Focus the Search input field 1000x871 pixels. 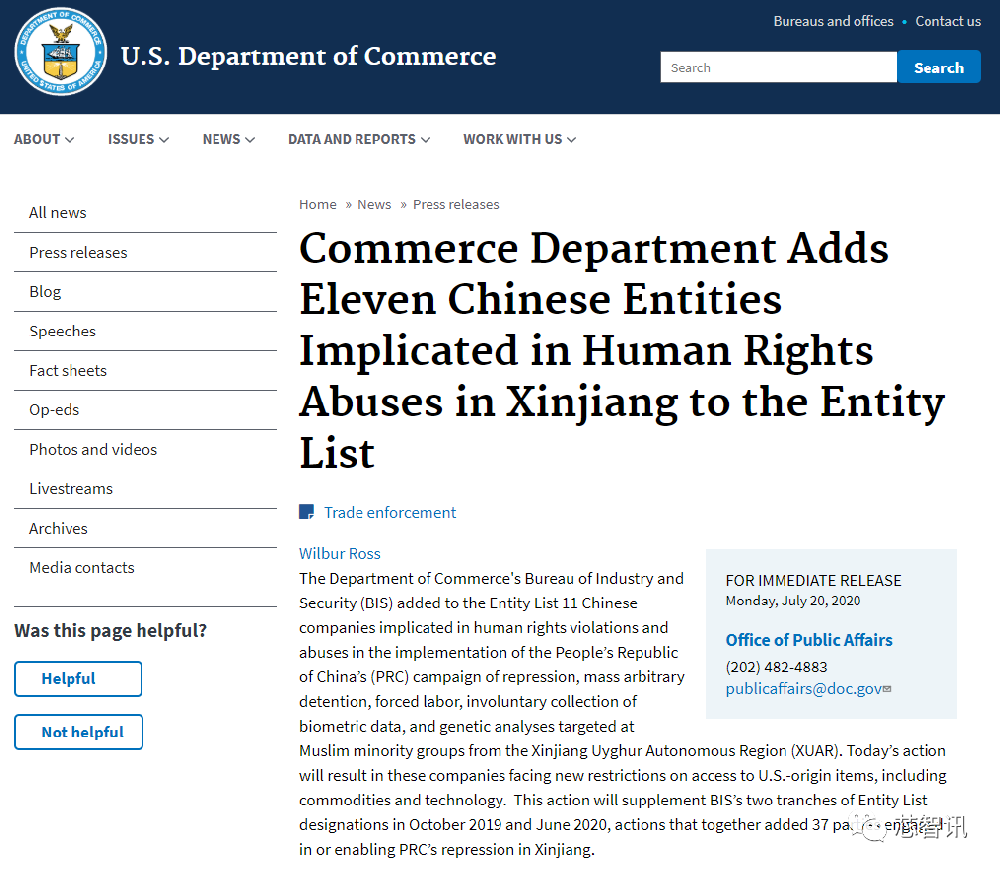[x=778, y=67]
